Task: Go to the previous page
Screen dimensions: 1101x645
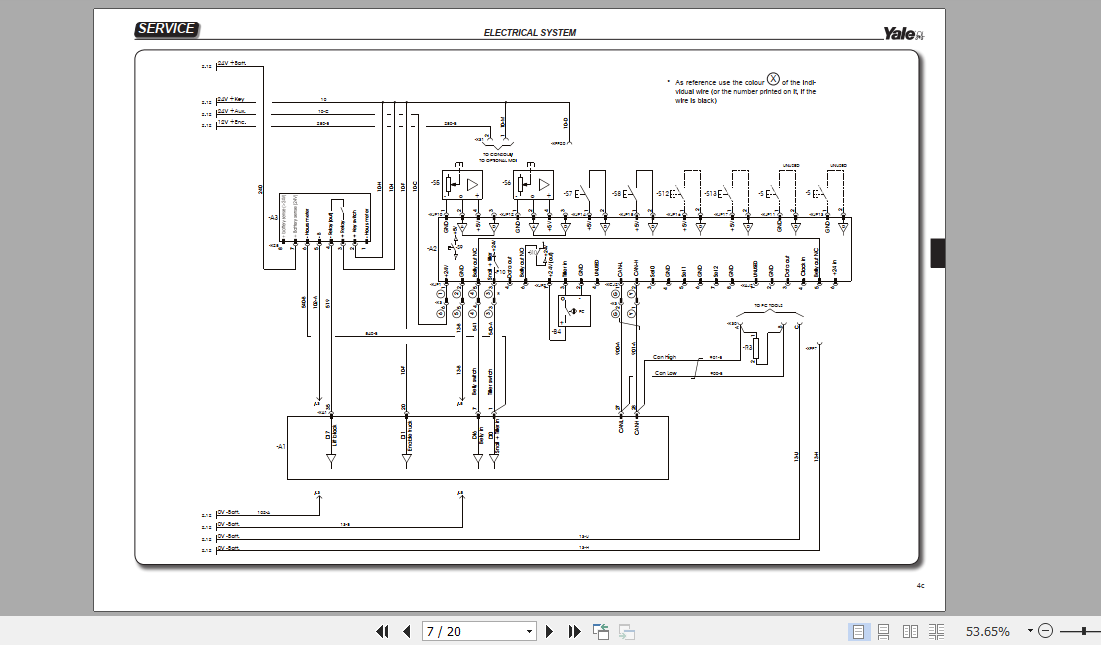Action: pyautogui.click(x=407, y=632)
